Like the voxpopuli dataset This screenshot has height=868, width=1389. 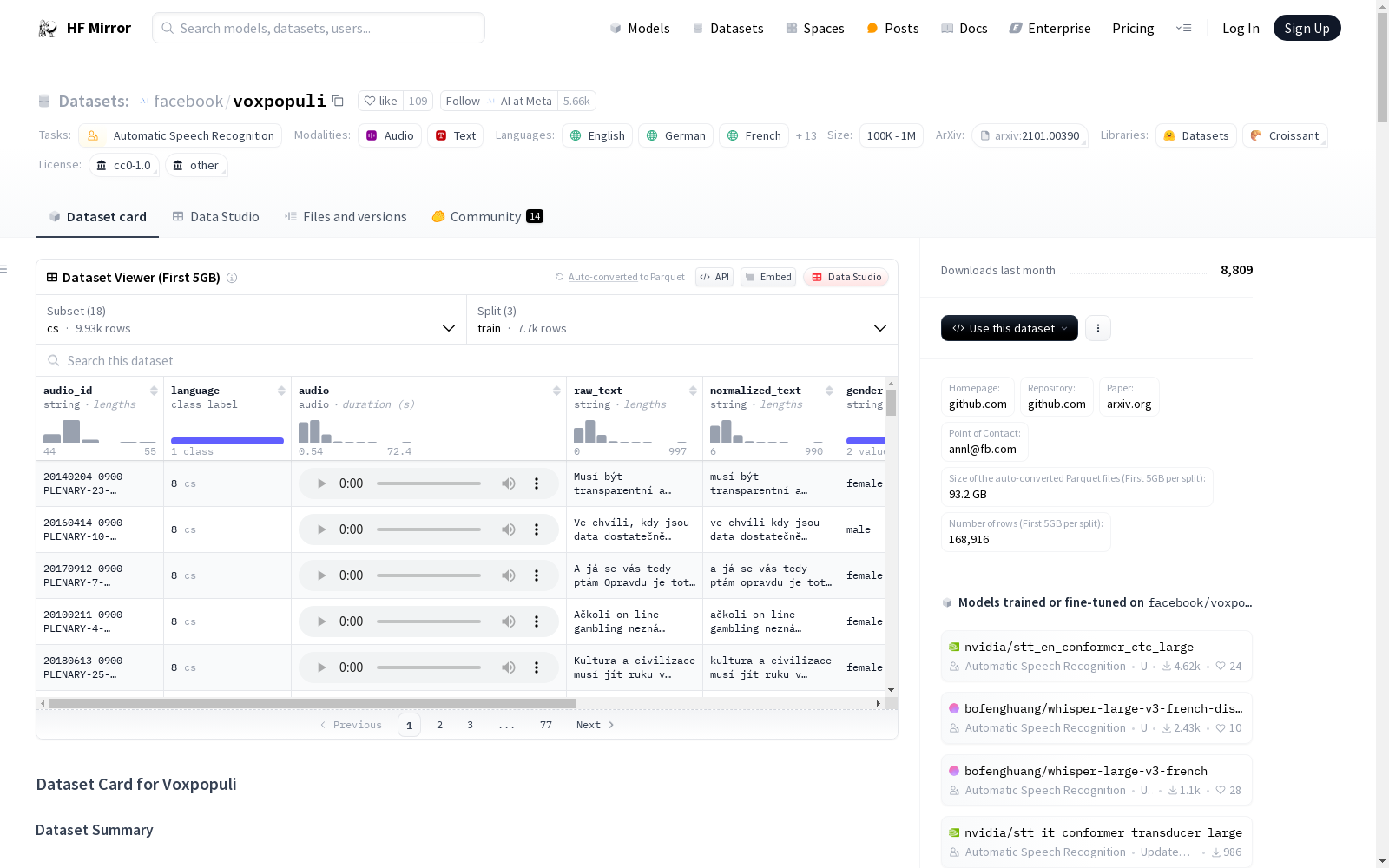(380, 101)
